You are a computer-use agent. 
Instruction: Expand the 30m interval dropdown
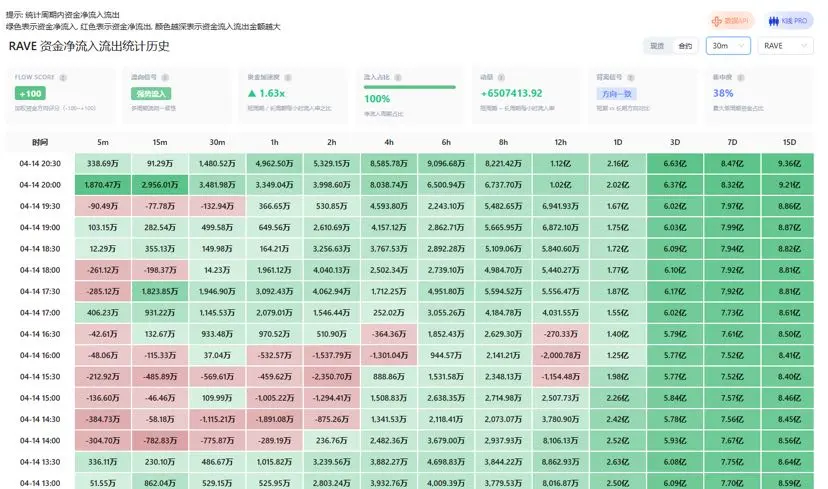click(727, 46)
